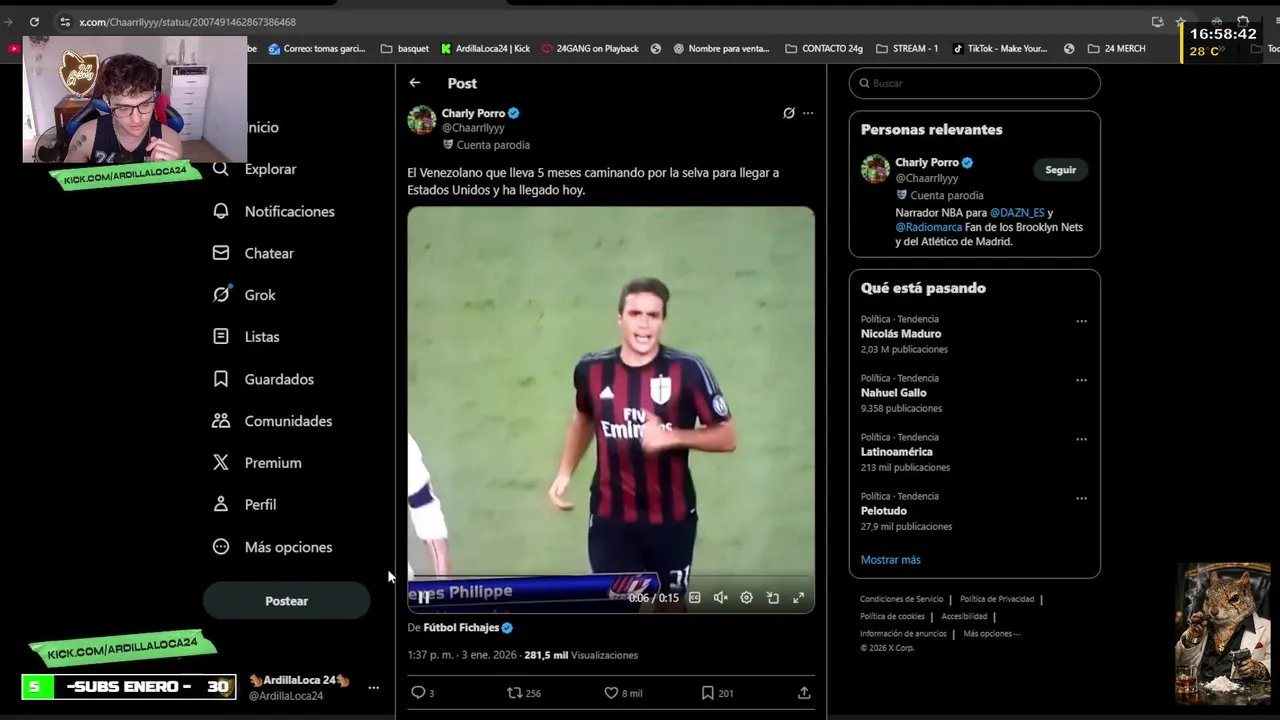Open Nicolás Maduro trend options menu

point(1081,322)
